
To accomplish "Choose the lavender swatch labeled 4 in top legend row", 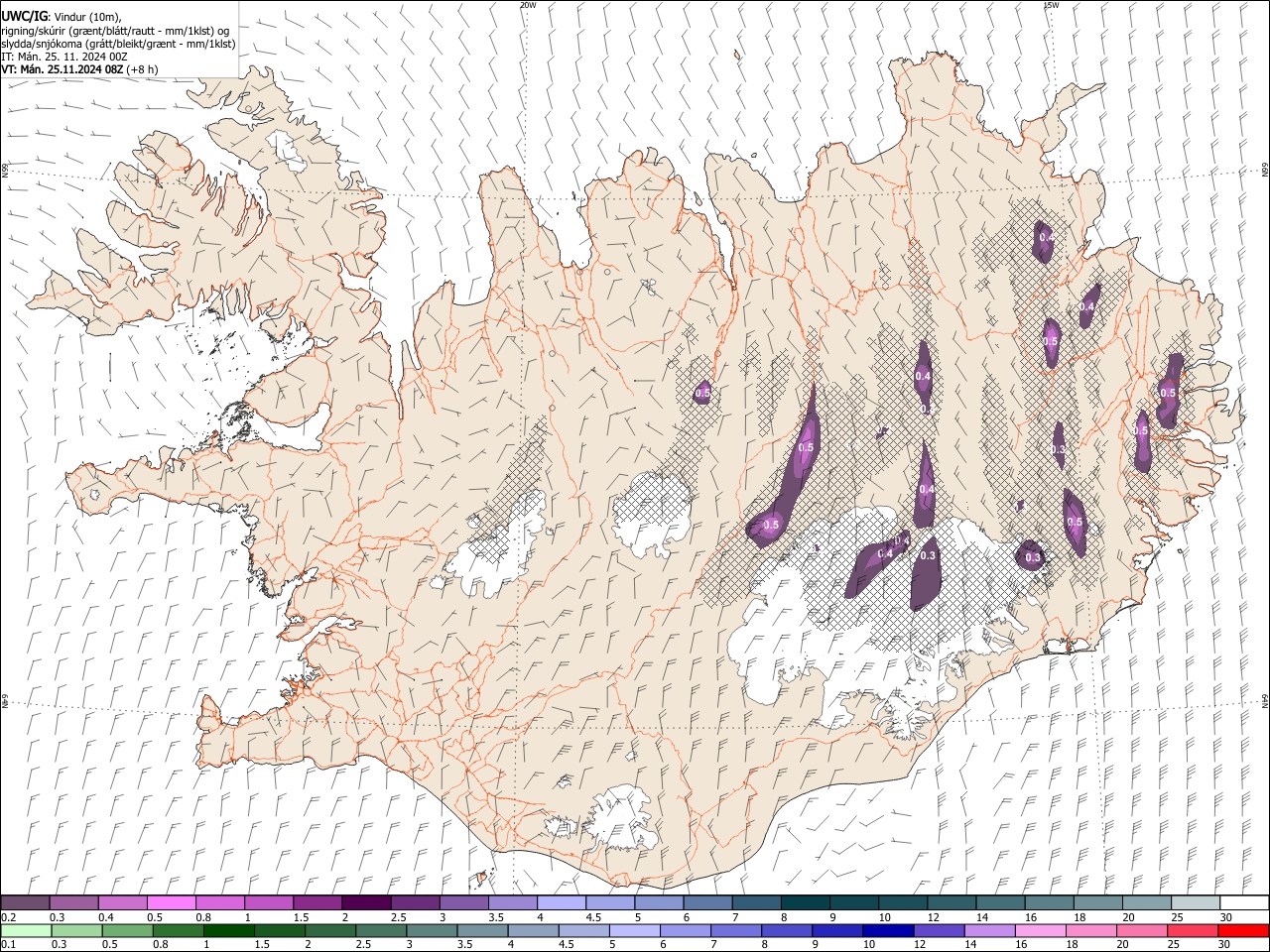I will click(x=560, y=902).
